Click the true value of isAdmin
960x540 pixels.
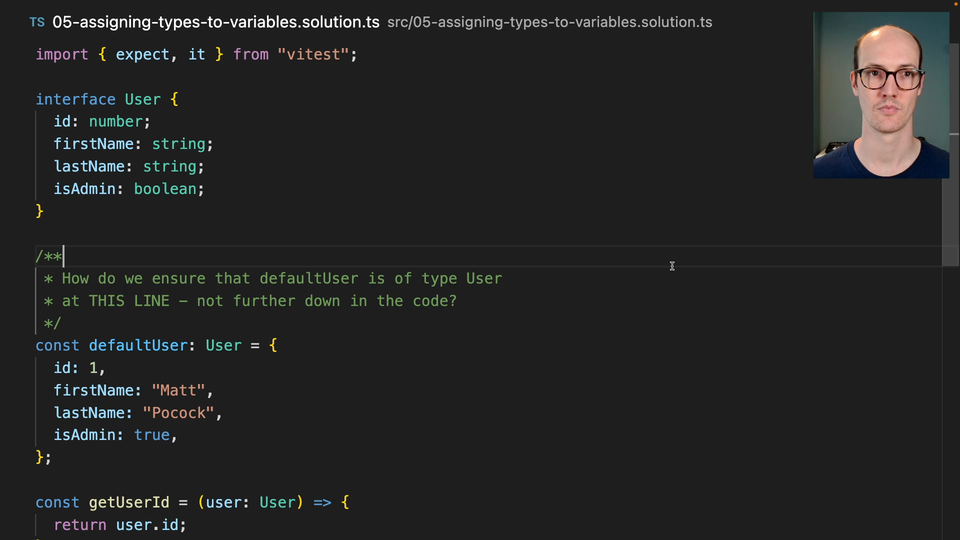pyautogui.click(x=152, y=435)
